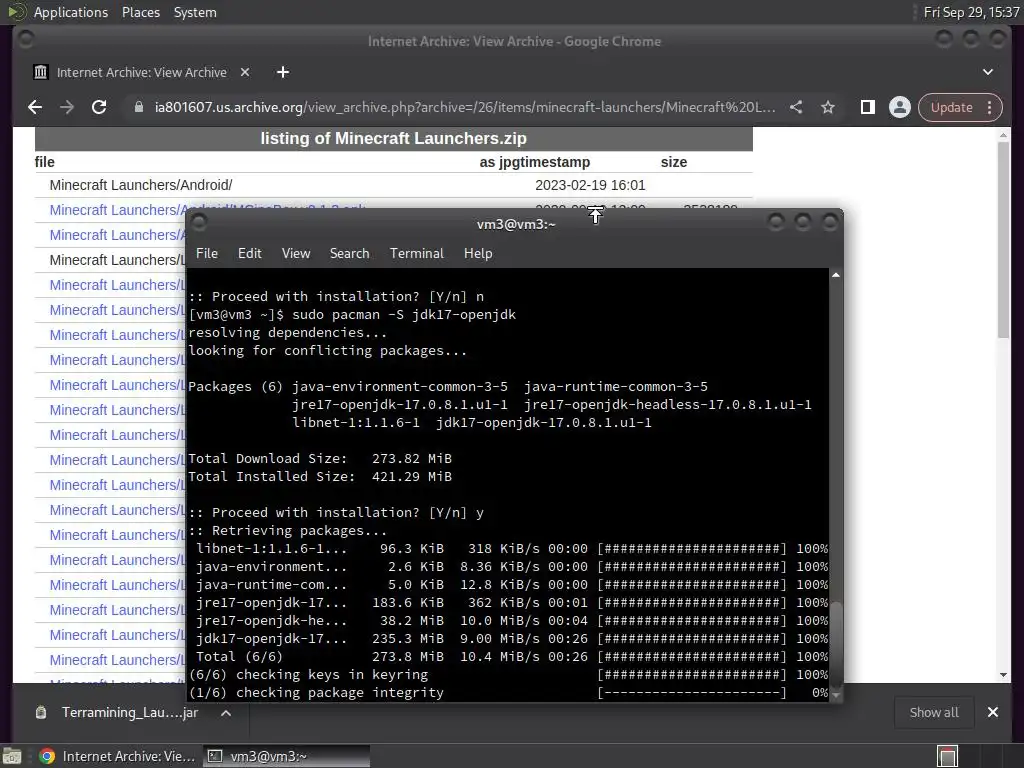The height and width of the screenshot is (768, 1024).
Task: Open the Places menu
Action: (x=141, y=12)
